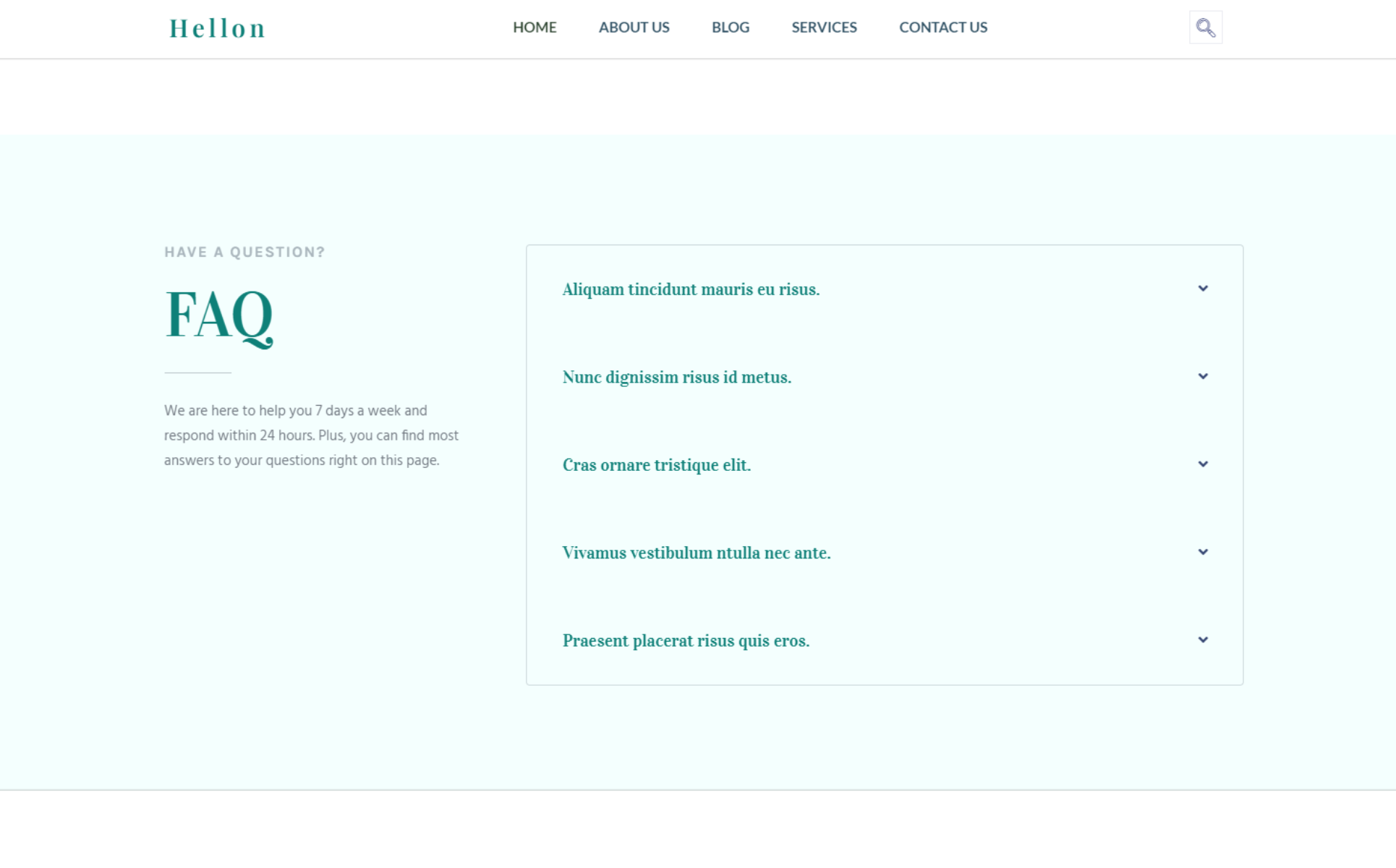Select Services in navigation bar
The image size is (1396, 868).
click(x=824, y=27)
